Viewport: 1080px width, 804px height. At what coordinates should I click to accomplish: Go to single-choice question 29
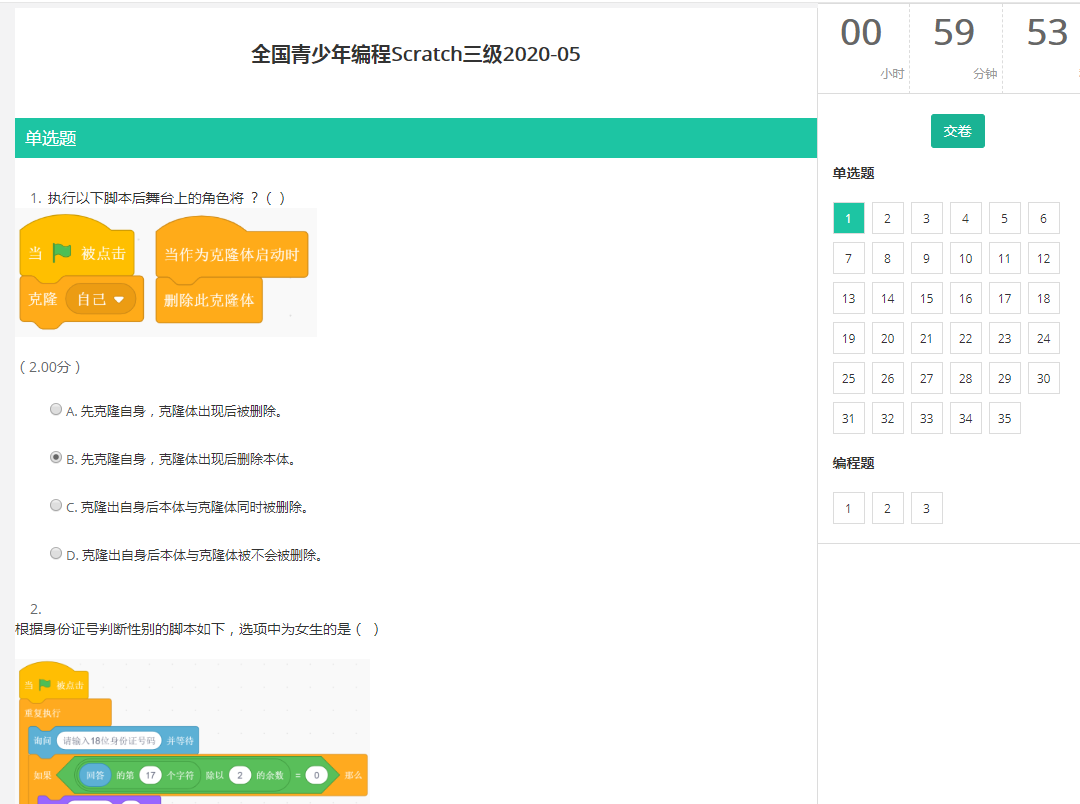tap(1004, 378)
